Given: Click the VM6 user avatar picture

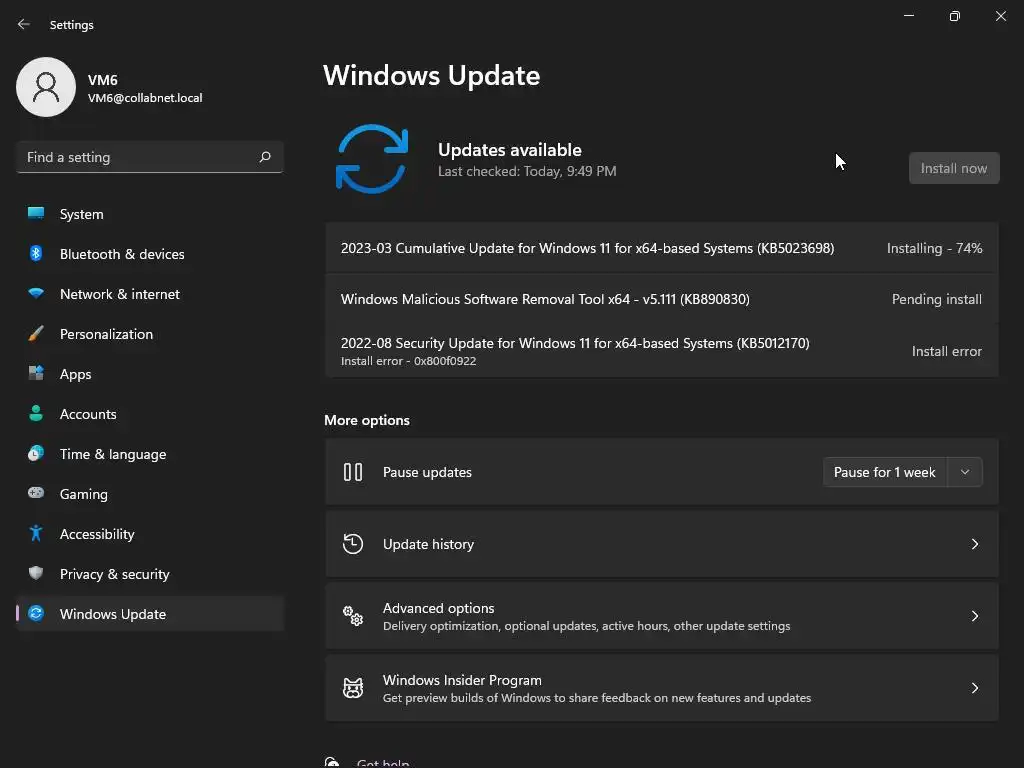Looking at the screenshot, I should [x=46, y=87].
